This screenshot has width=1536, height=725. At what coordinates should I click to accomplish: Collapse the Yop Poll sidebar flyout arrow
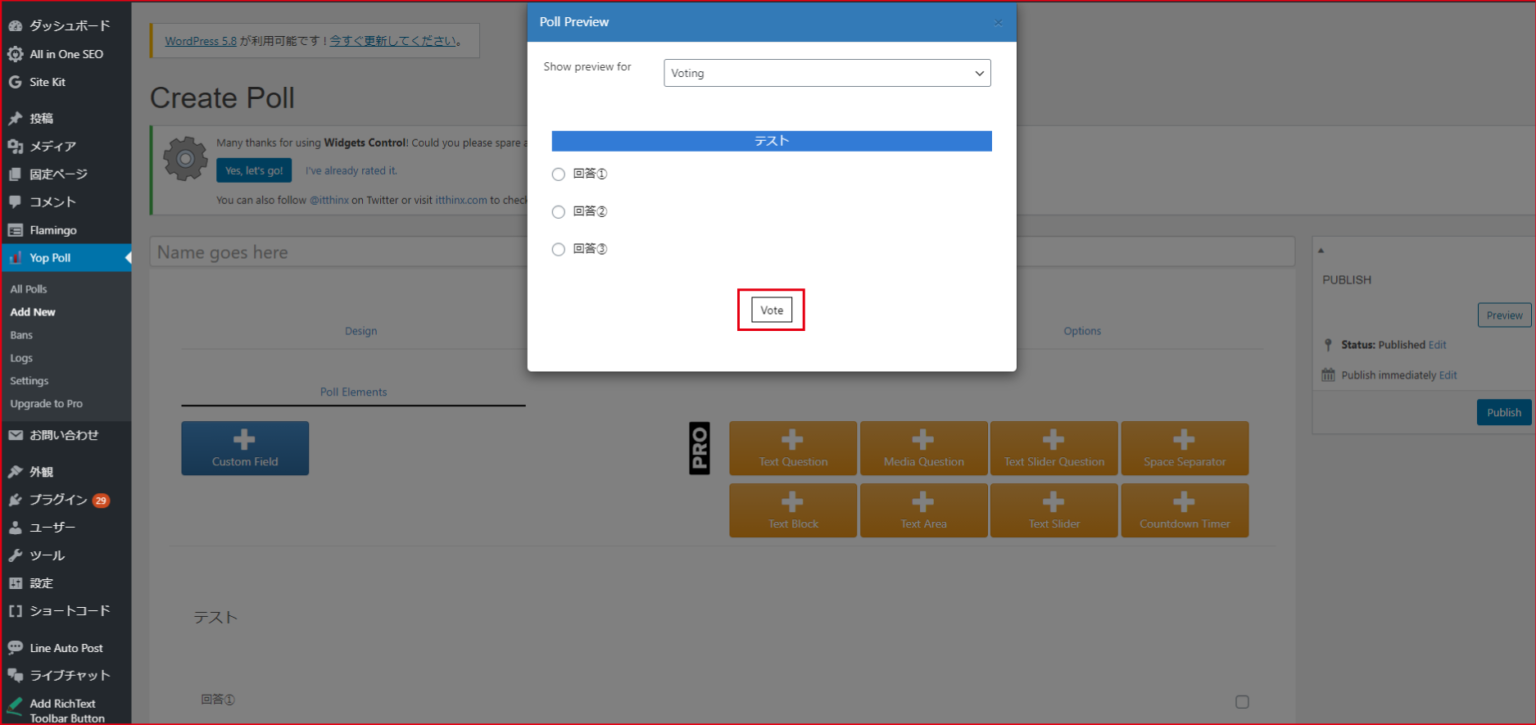tap(127, 257)
